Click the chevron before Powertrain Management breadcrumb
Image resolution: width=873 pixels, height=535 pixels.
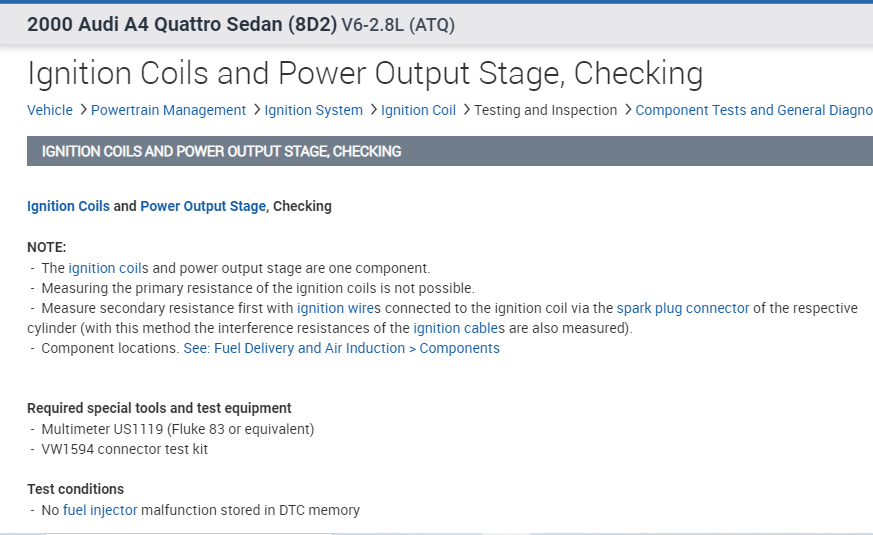pyautogui.click(x=83, y=110)
